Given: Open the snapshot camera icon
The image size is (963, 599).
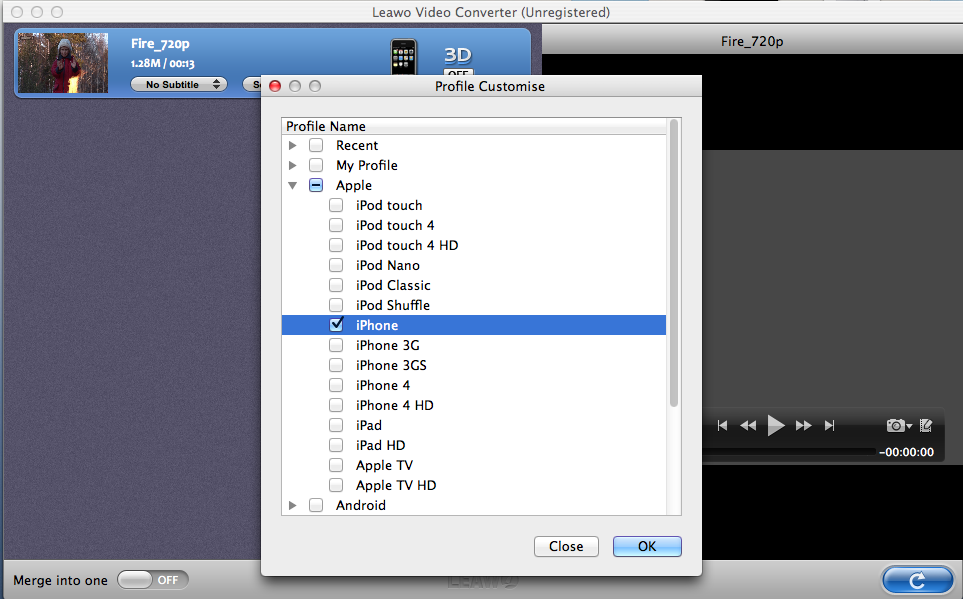Looking at the screenshot, I should [895, 425].
